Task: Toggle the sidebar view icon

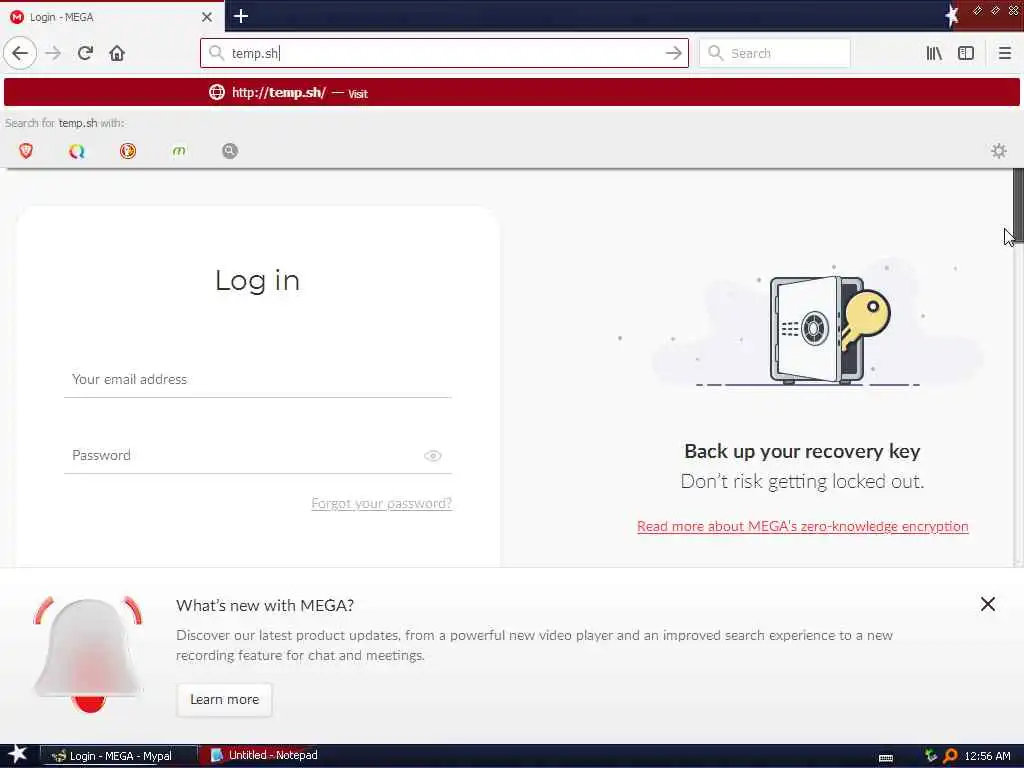Action: coord(966,53)
